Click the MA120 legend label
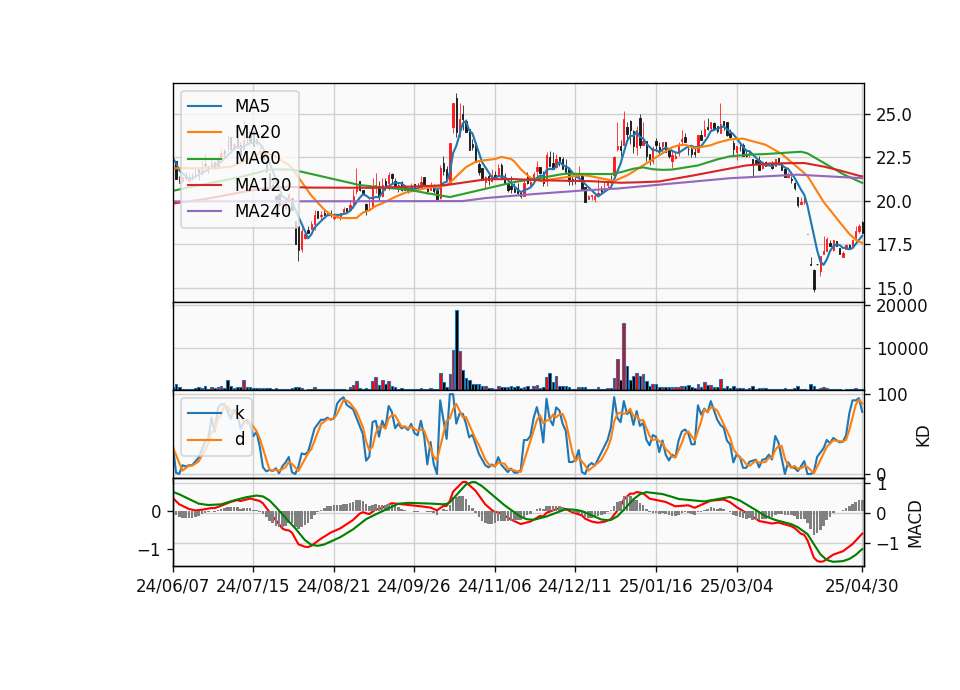 coord(263,184)
